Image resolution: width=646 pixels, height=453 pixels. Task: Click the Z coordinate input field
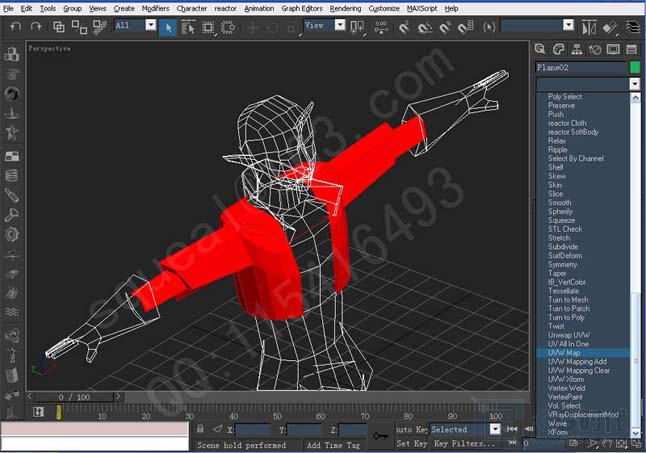(x=353, y=430)
